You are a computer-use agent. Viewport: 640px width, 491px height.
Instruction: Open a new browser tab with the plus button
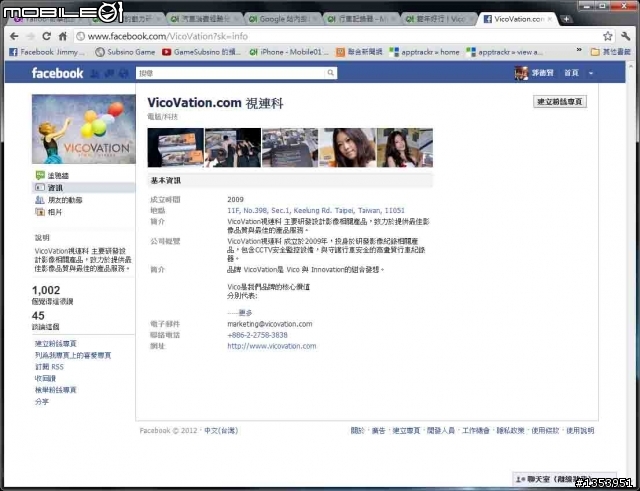pyautogui.click(x=566, y=19)
